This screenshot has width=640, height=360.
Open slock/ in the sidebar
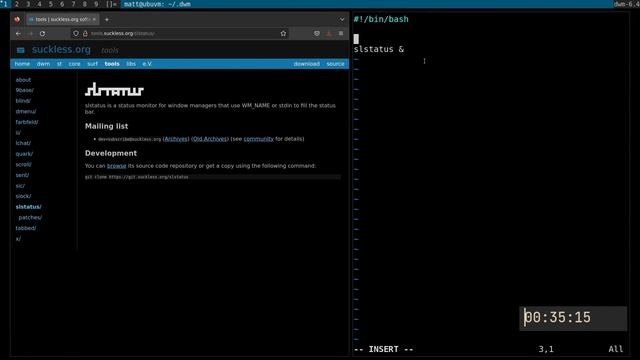[23, 196]
